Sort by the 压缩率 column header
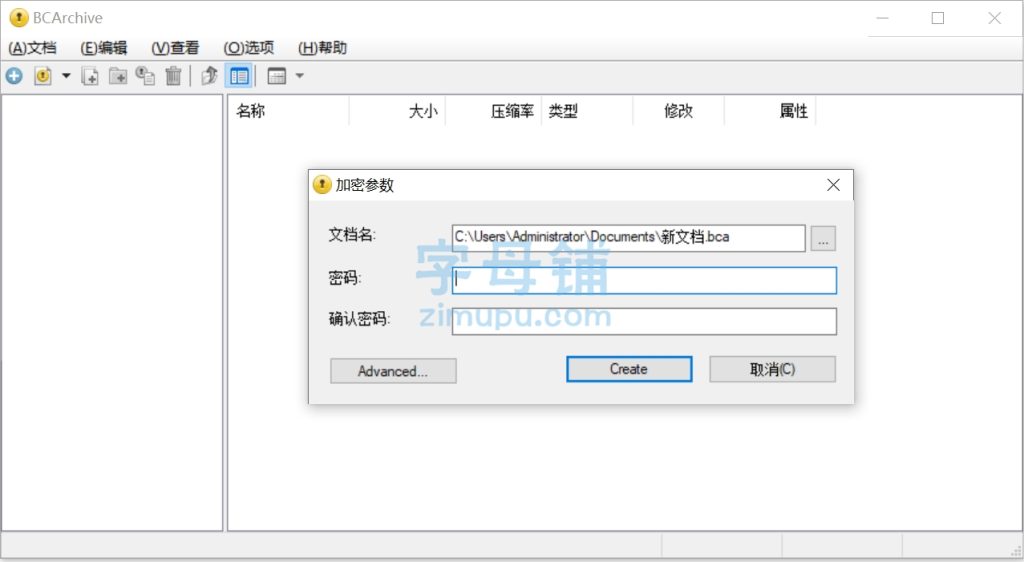This screenshot has height=562, width=1024. click(x=493, y=111)
